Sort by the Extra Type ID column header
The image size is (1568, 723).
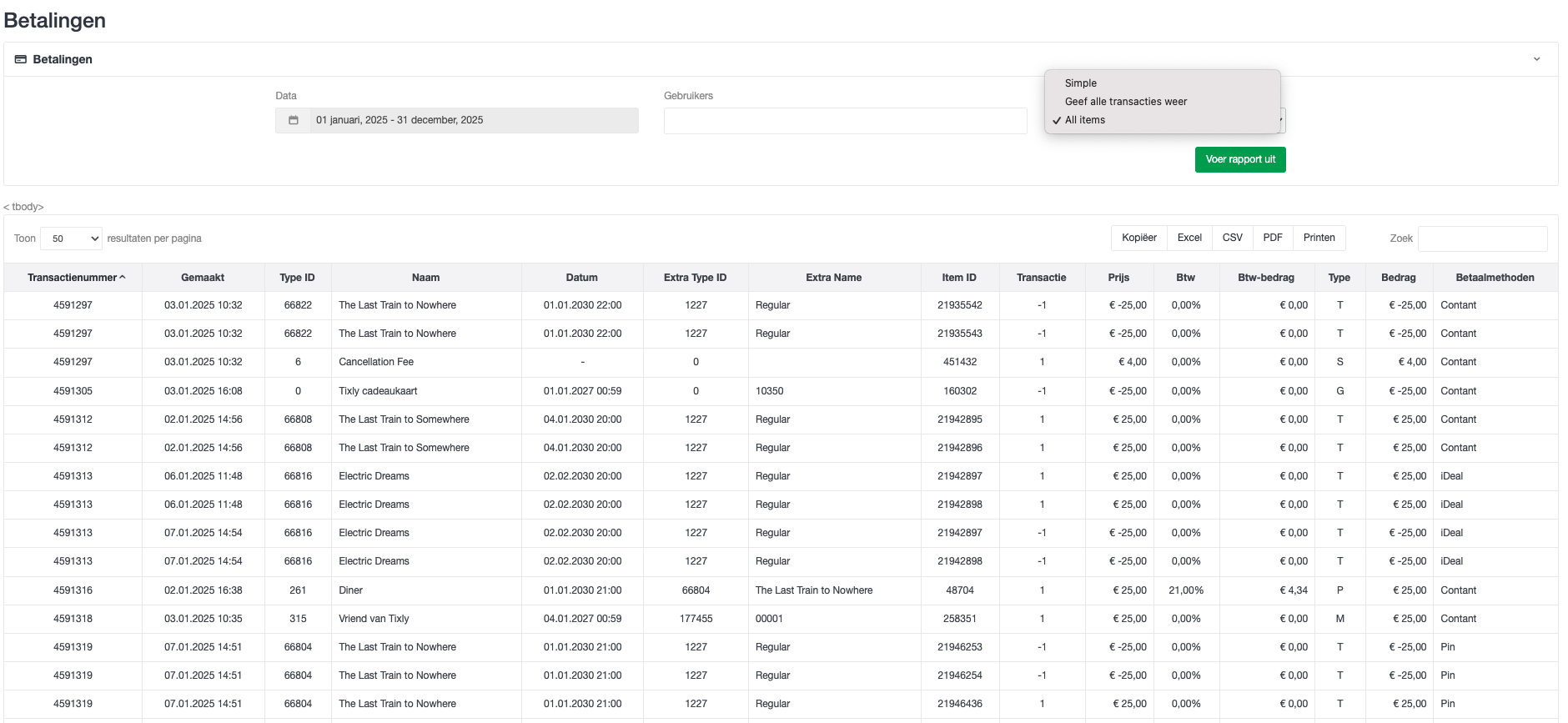coord(696,278)
